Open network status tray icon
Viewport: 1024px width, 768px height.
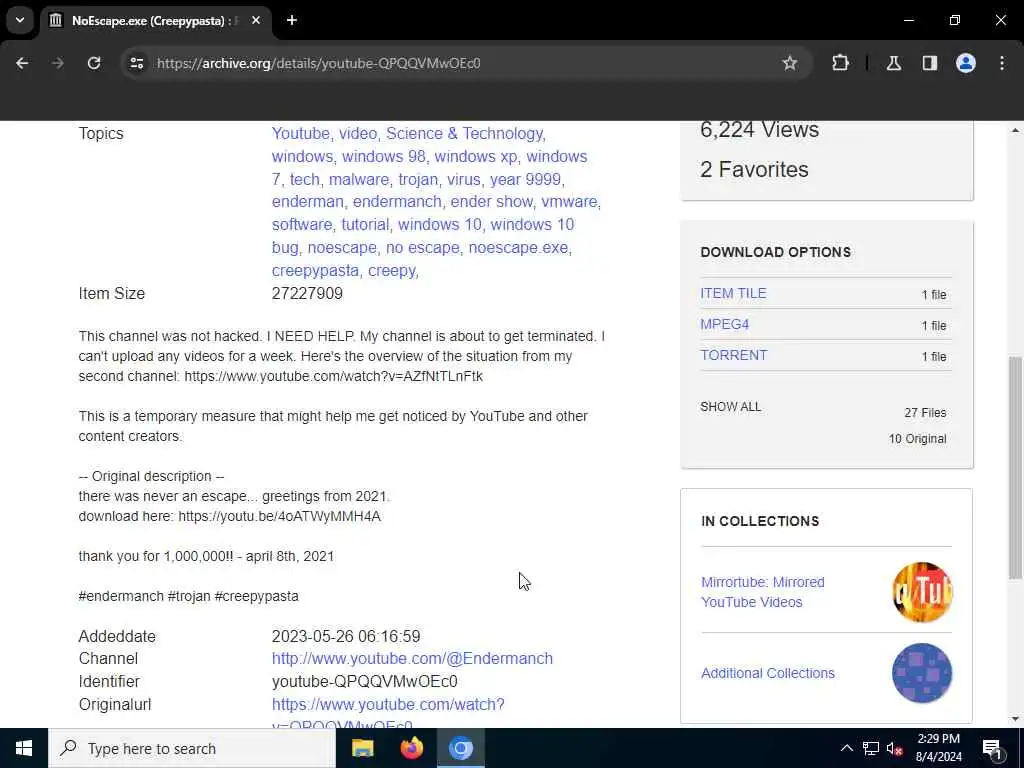pyautogui.click(x=871, y=748)
